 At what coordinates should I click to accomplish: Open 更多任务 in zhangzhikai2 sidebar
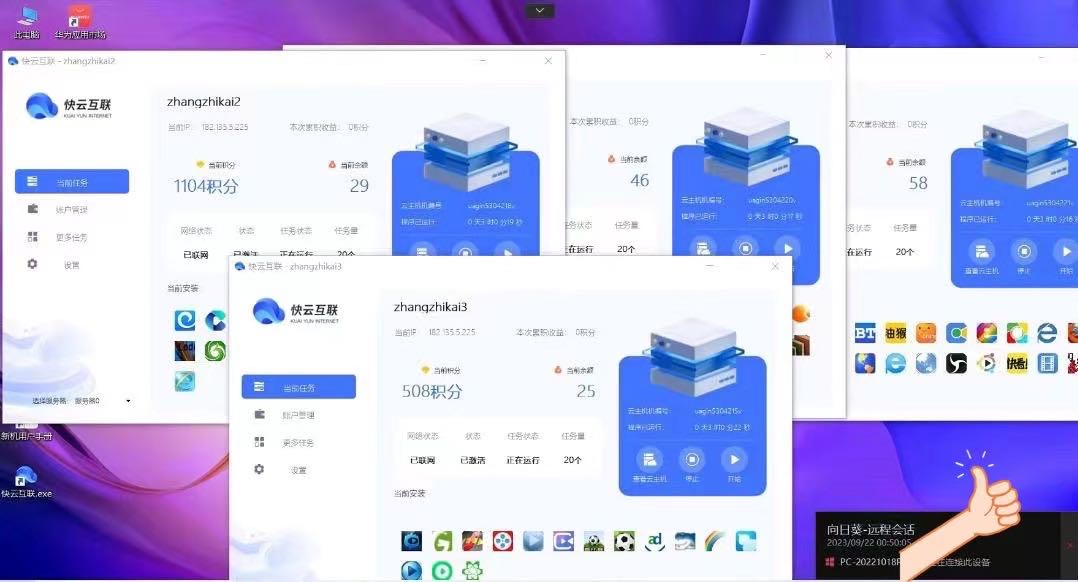[72, 237]
